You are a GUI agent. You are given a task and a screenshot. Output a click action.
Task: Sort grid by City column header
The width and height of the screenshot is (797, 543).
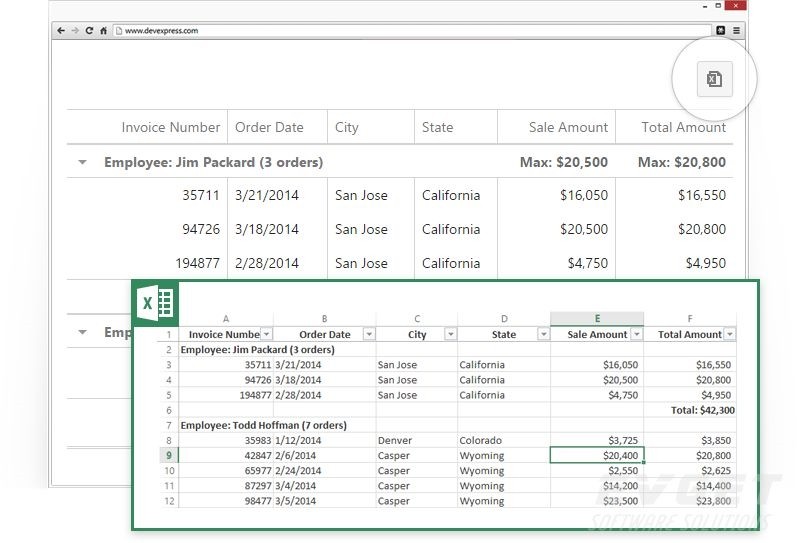(x=346, y=127)
